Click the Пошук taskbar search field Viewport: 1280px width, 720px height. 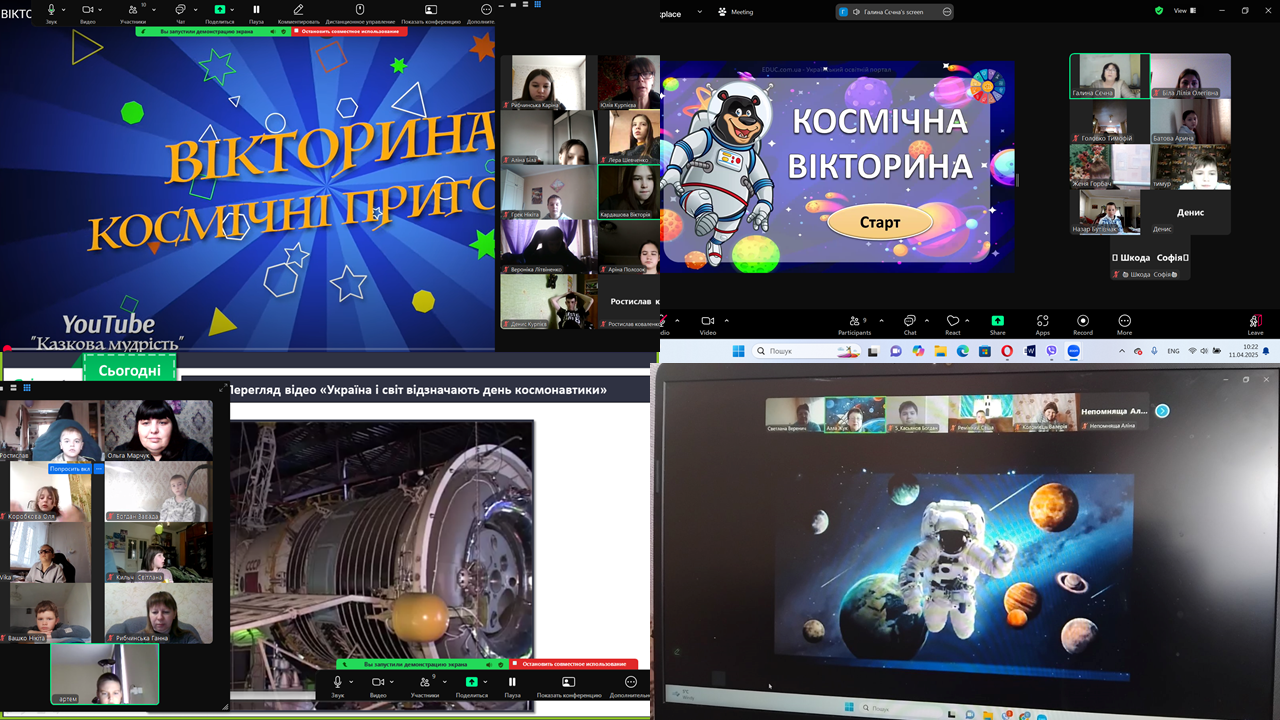coord(807,351)
